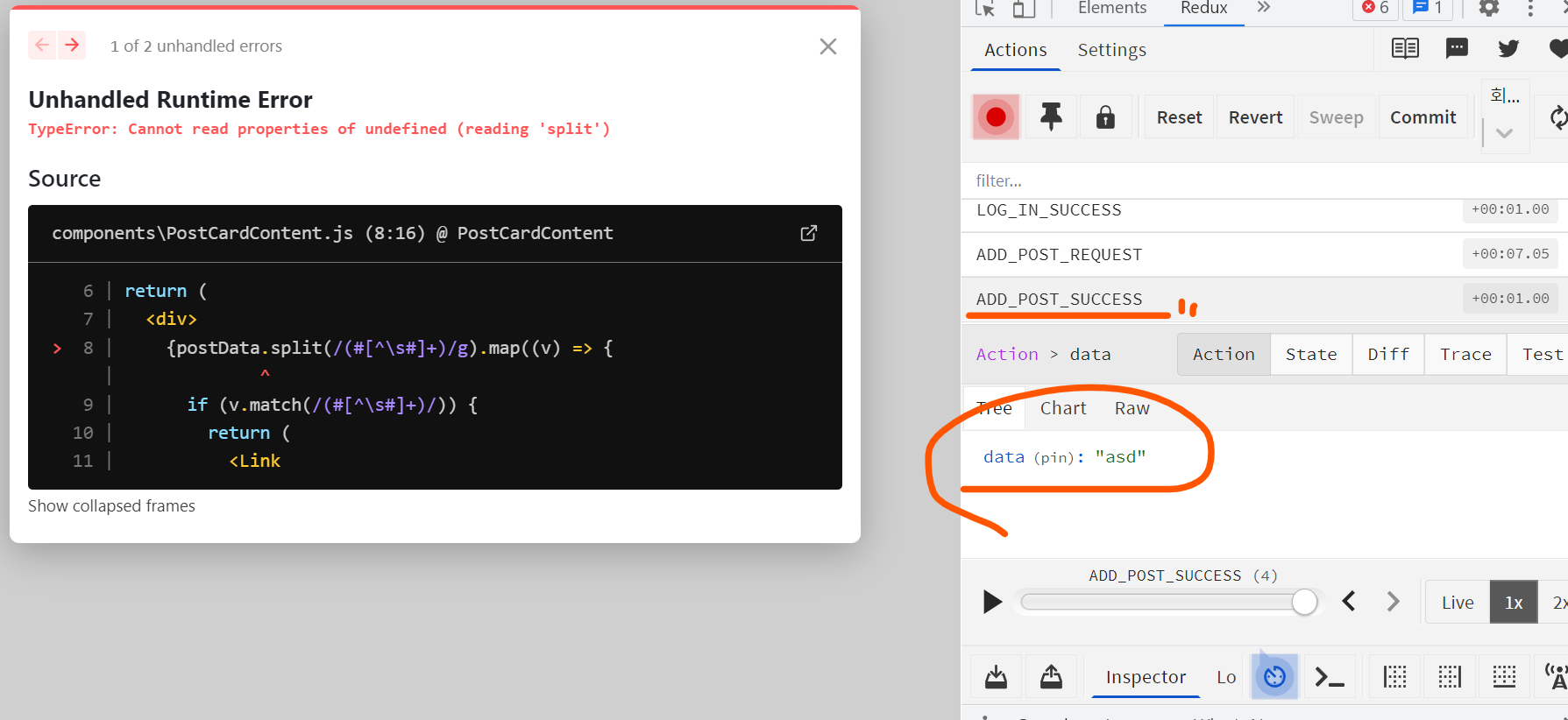Switch to the Elements DevTools tab
This screenshot has width=1568, height=720.
click(x=1112, y=9)
